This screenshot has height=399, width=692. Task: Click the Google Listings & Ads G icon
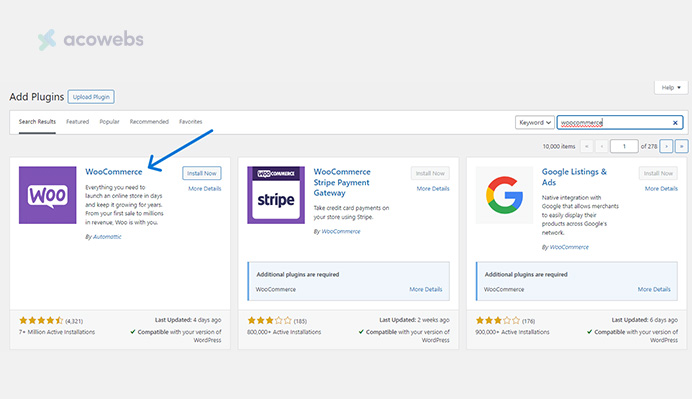(504, 195)
